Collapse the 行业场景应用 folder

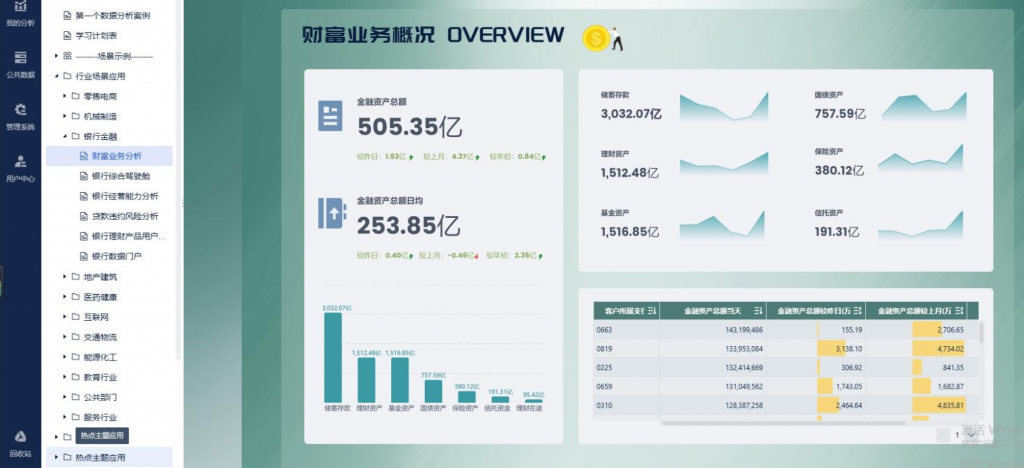pyautogui.click(x=55, y=76)
